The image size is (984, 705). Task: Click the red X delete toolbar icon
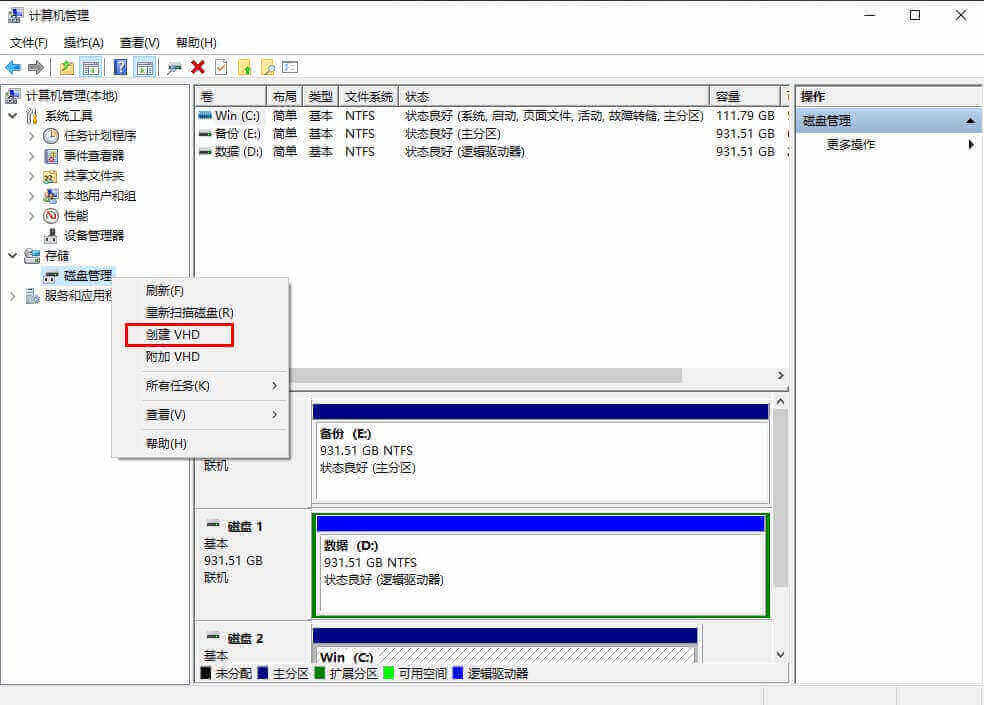(198, 67)
